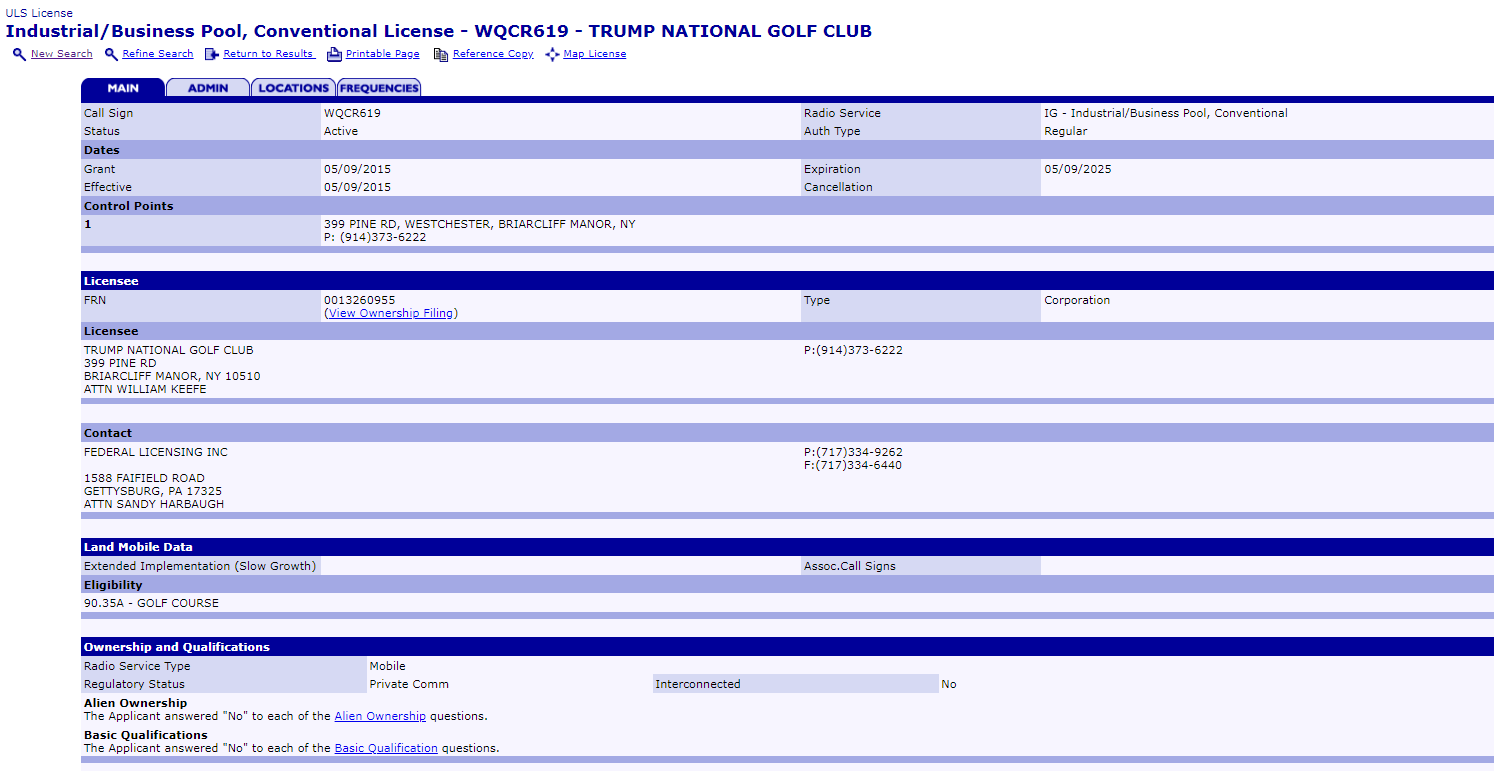The image size is (1495, 771).
Task: Select the MAIN tab
Action: point(123,88)
